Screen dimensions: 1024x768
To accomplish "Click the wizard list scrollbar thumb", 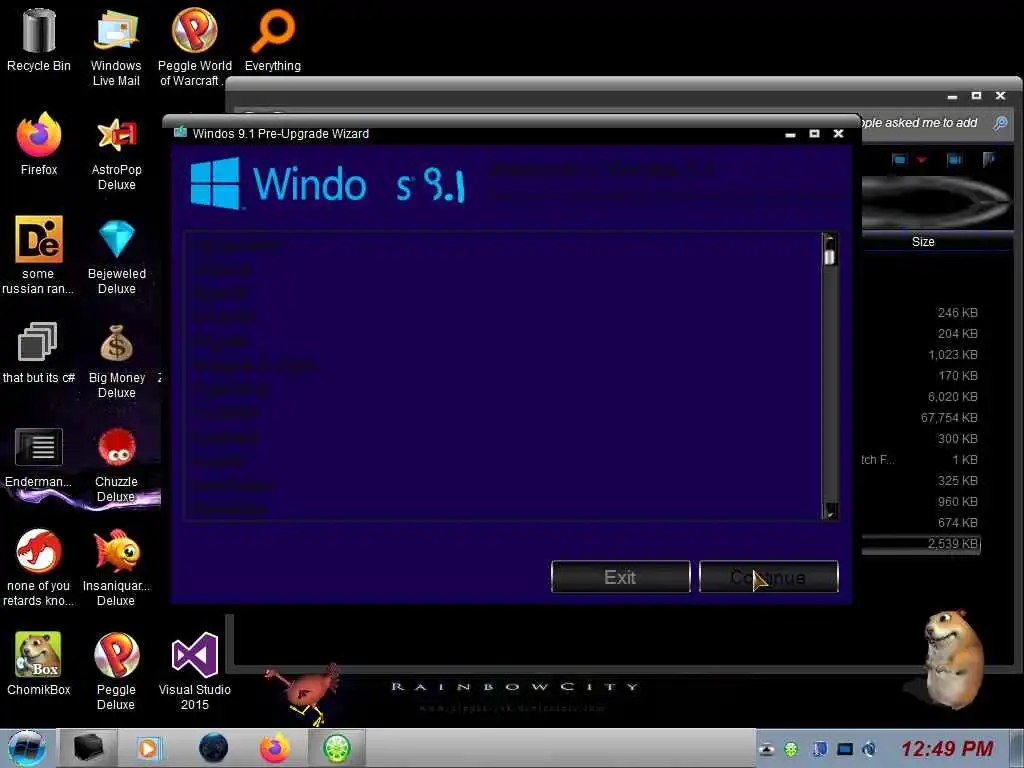I will 829,255.
